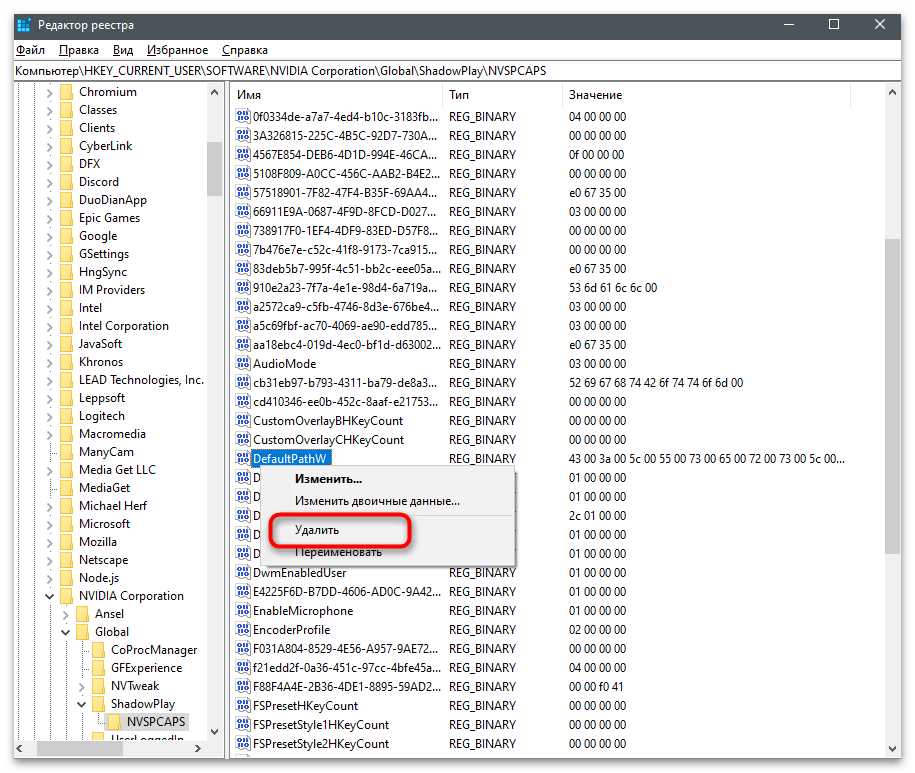
Task: Click the folder icon of NVSPCAPS key
Action: tap(115, 722)
